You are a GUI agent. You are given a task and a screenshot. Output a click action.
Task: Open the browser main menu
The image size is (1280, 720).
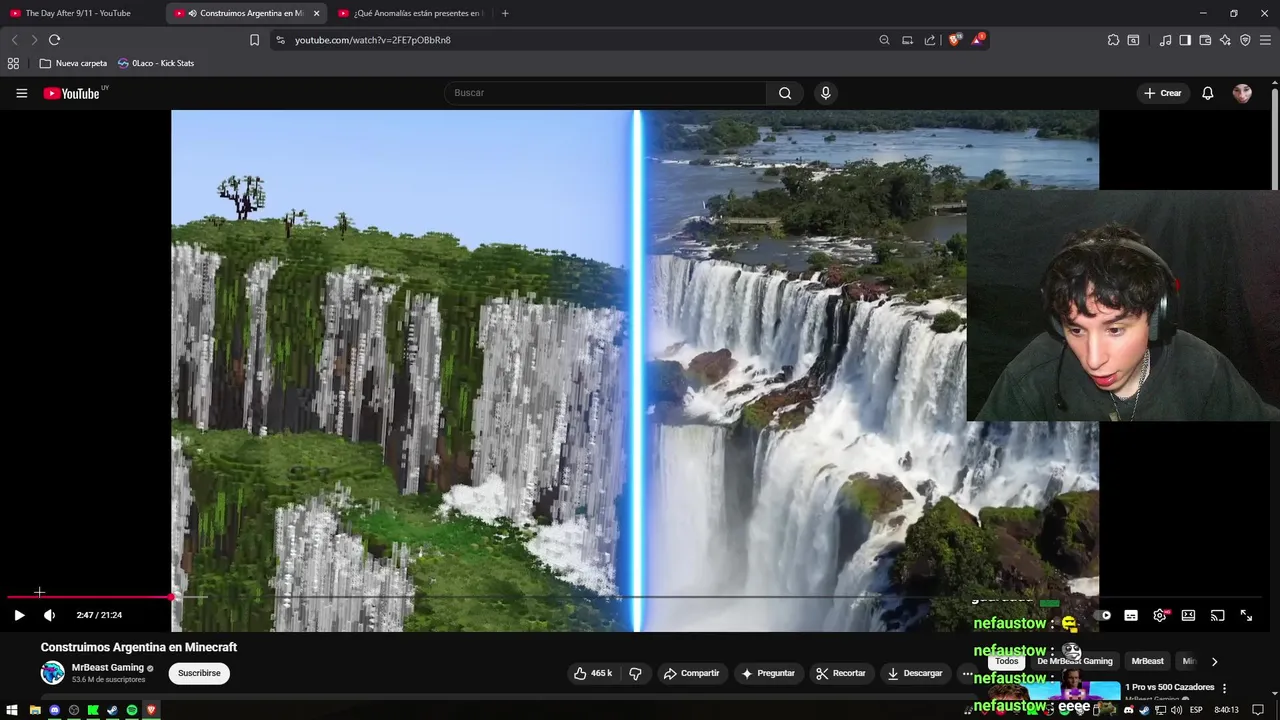point(1266,40)
